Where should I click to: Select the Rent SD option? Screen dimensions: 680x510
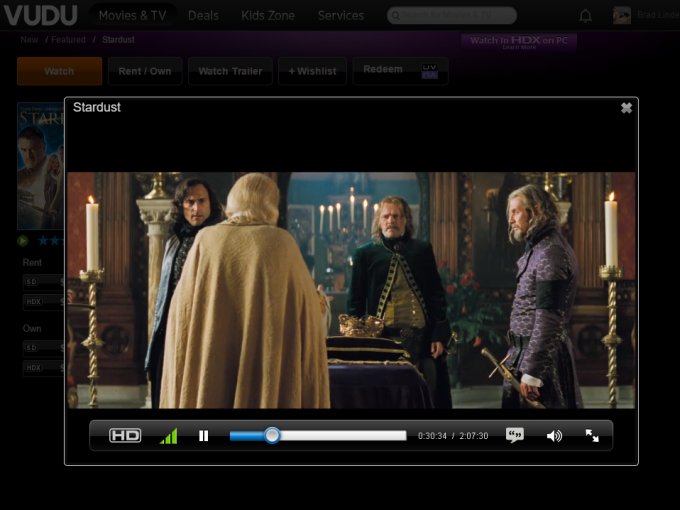click(x=43, y=282)
